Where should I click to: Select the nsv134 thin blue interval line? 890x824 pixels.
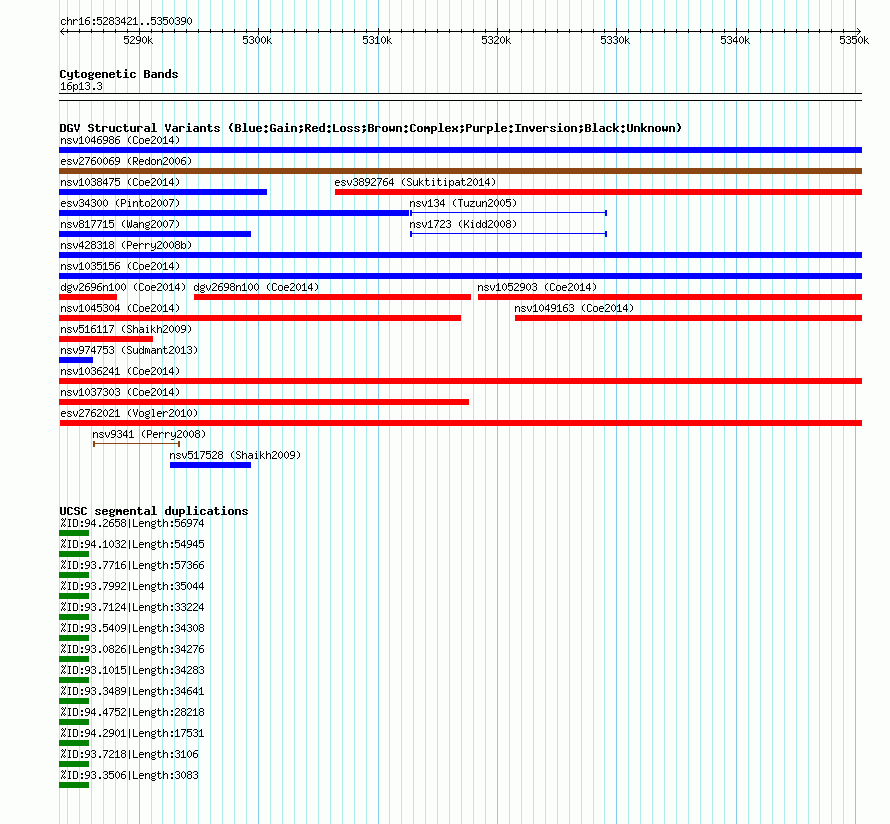509,213
